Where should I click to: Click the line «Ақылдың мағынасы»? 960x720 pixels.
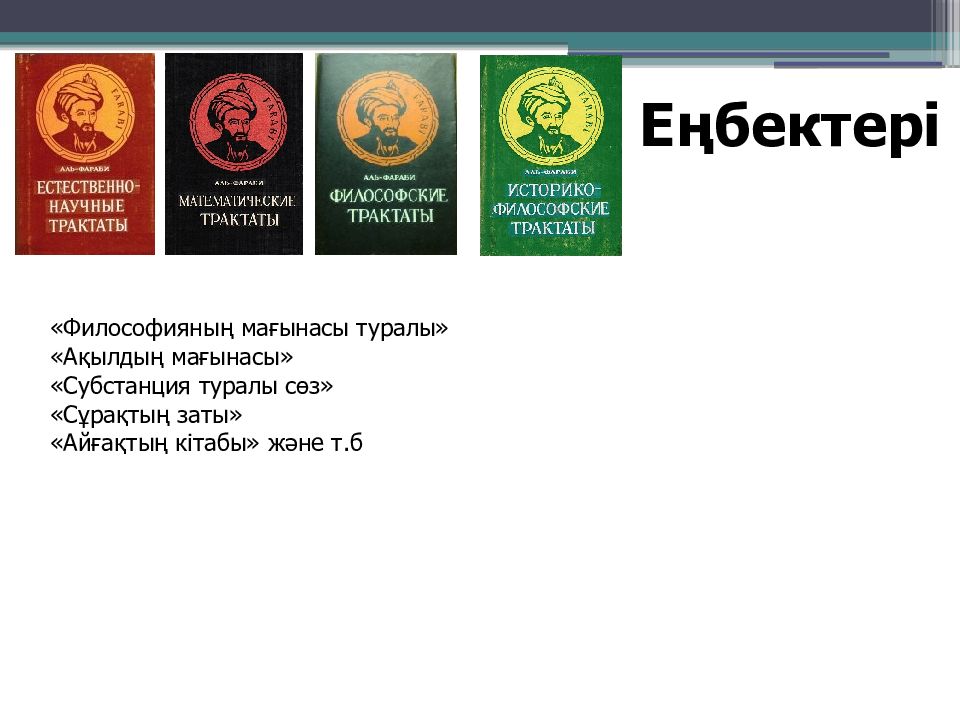click(171, 357)
